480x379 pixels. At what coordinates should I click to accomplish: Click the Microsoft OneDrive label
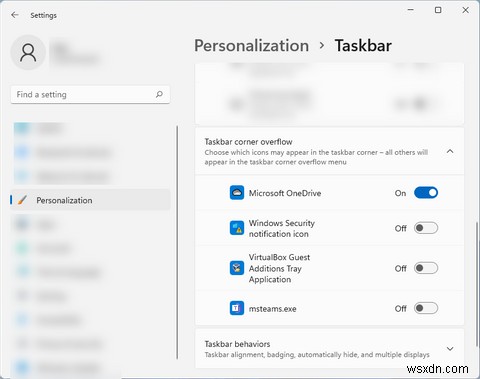[x=285, y=193]
